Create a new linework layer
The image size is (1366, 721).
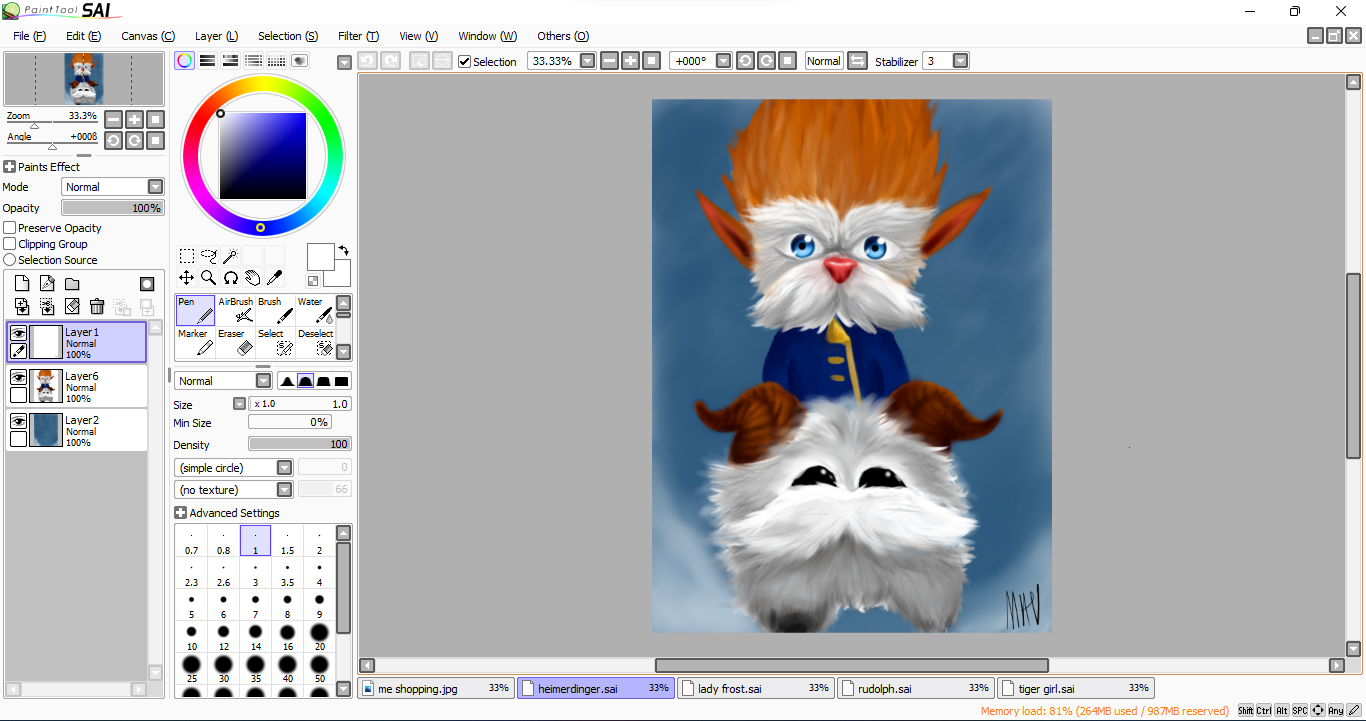pyautogui.click(x=47, y=284)
